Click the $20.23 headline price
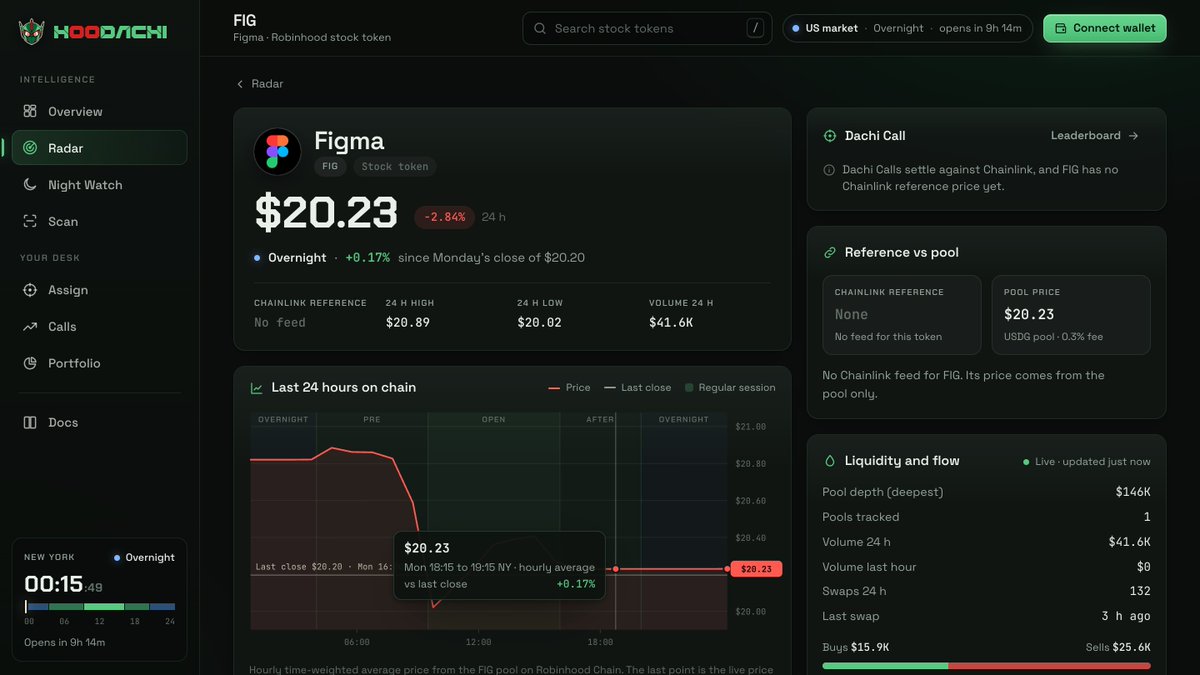The height and width of the screenshot is (675, 1200). click(x=326, y=214)
